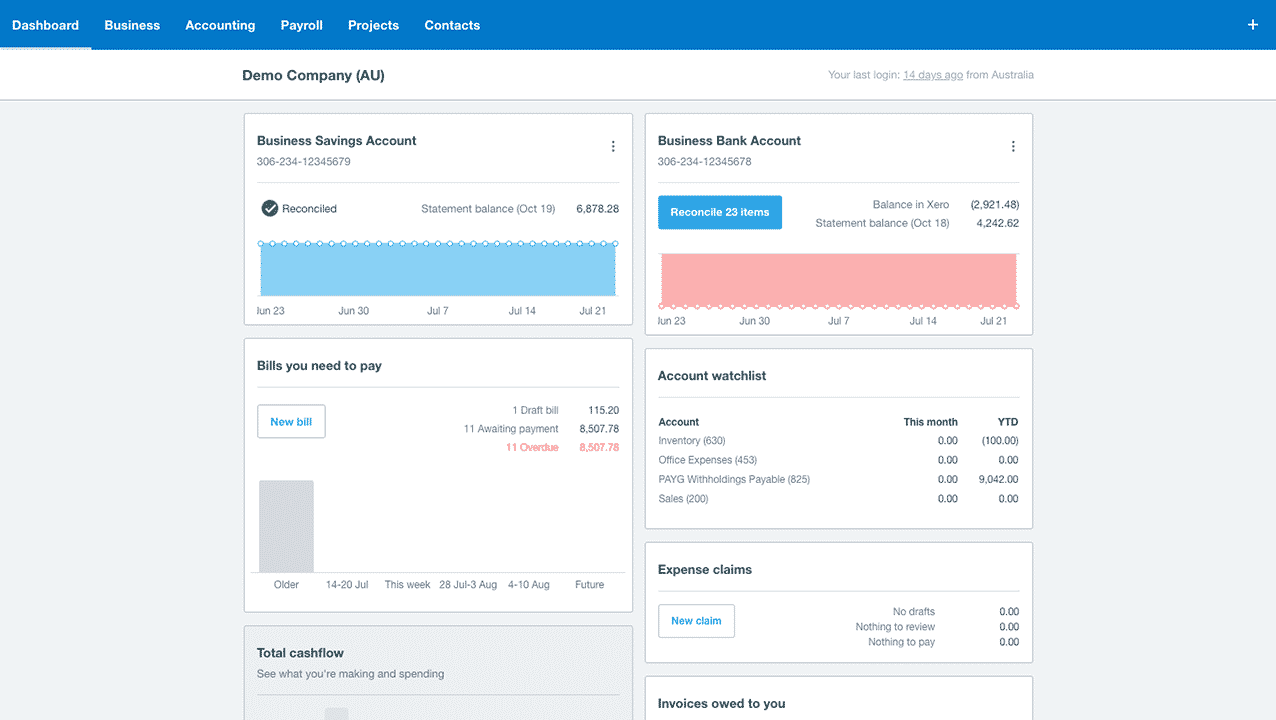Click the 1 Draft bill link
Viewport: 1276px width, 720px height.
click(x=535, y=410)
